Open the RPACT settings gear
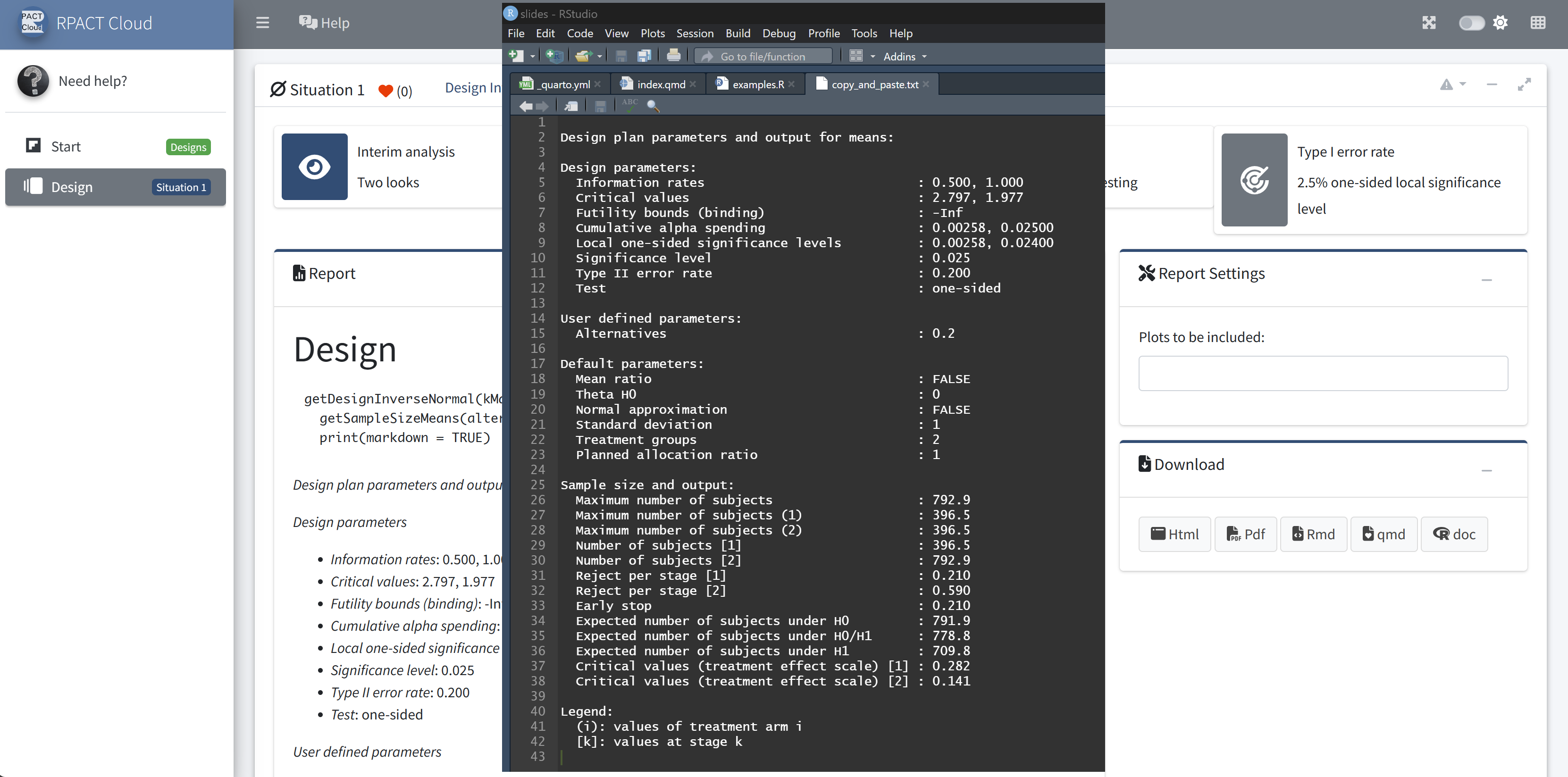Image resolution: width=1568 pixels, height=777 pixels. pos(1500,23)
